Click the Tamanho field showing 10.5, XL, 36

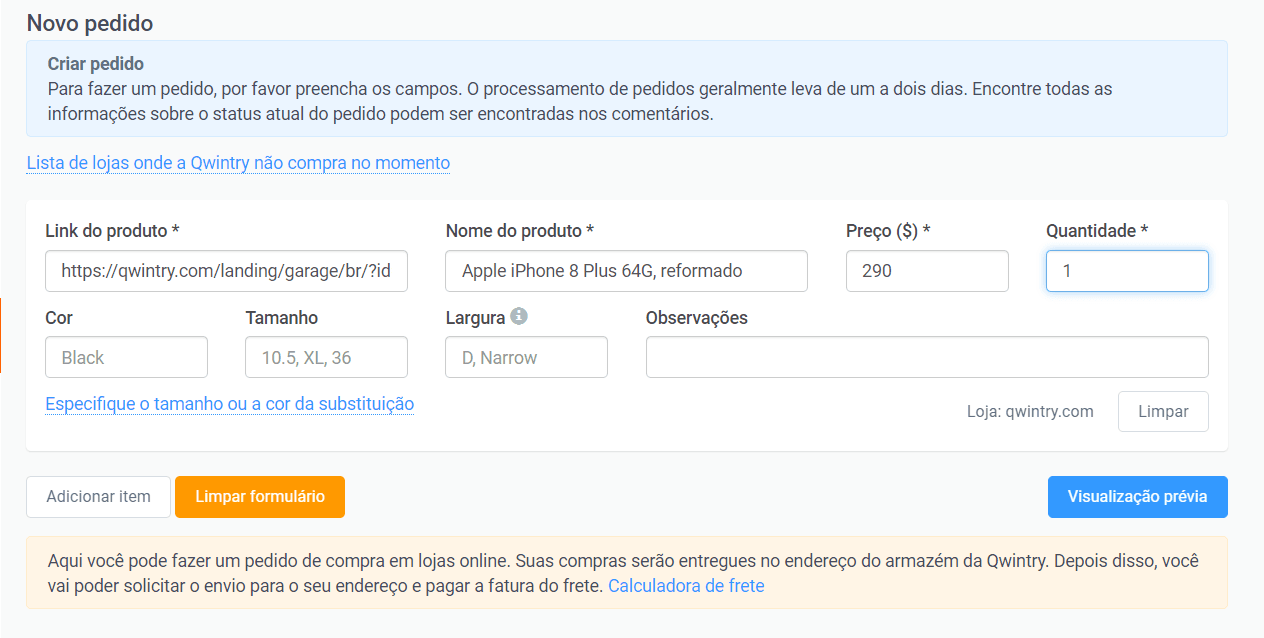click(x=326, y=357)
